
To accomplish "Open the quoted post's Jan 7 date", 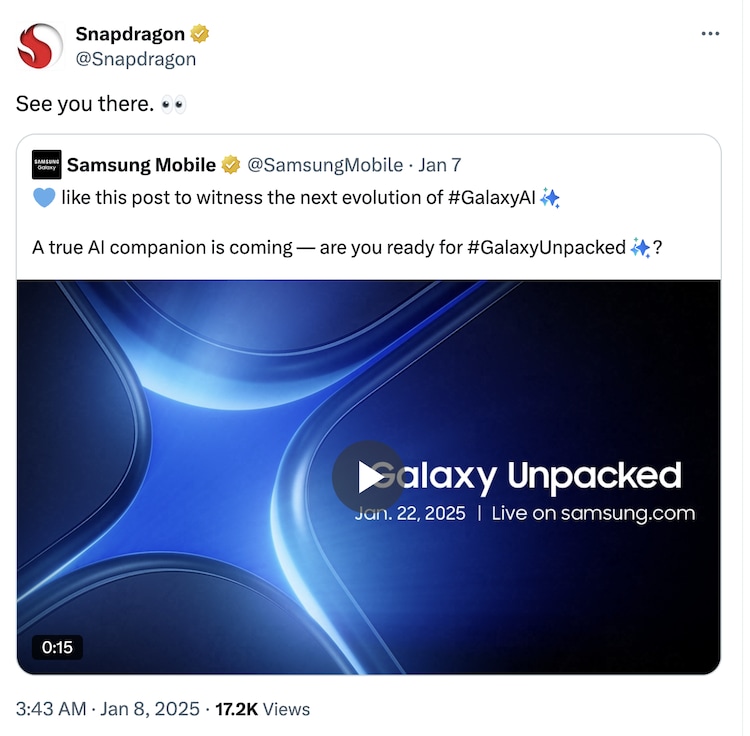I will coord(440,164).
